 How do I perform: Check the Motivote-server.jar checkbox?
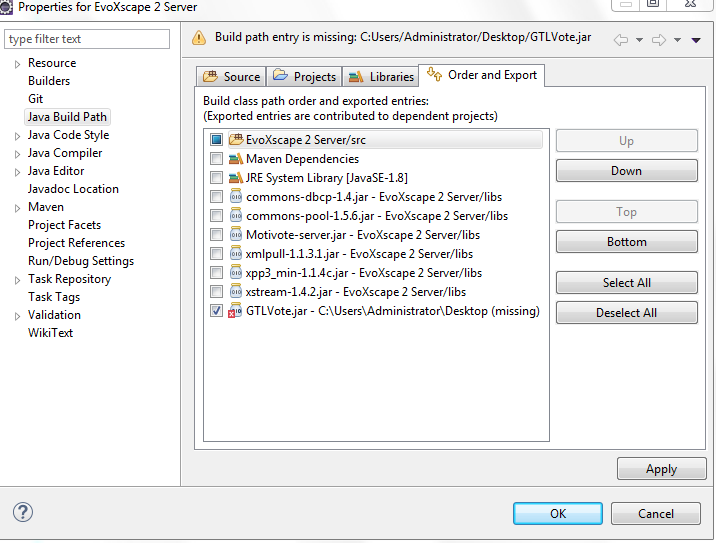tap(216, 234)
